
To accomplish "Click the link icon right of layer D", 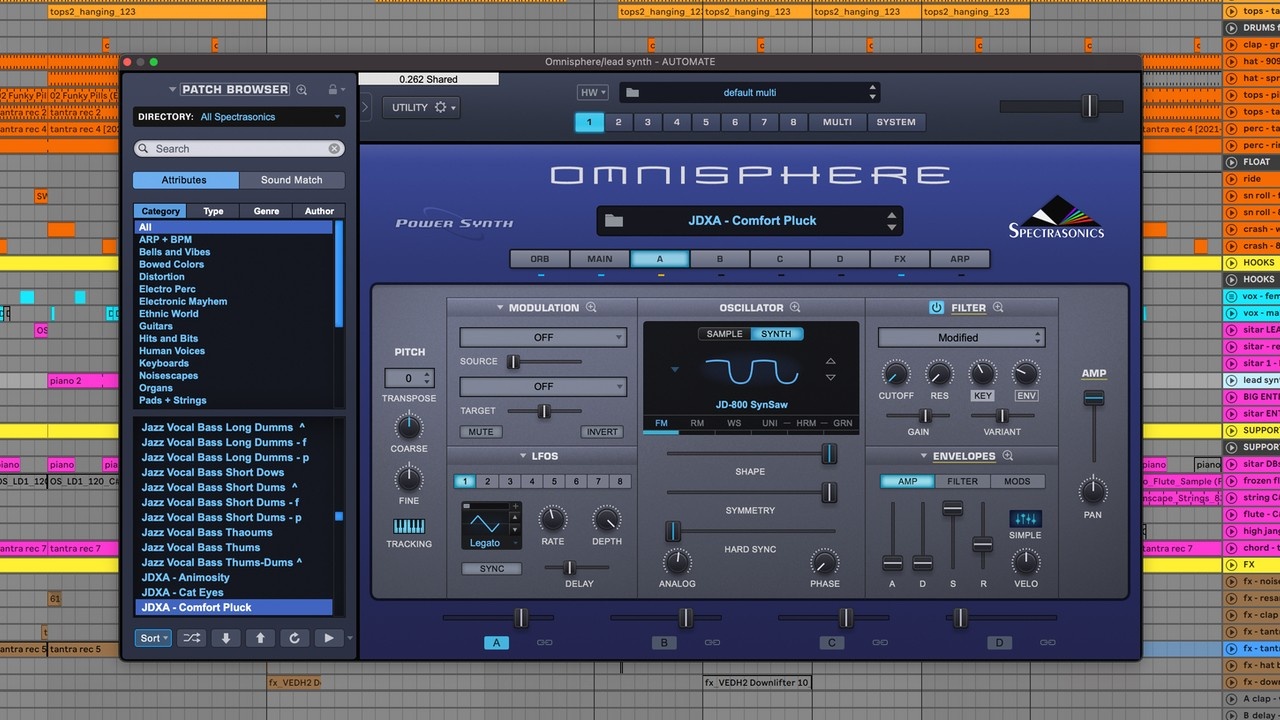I will 1047,643.
